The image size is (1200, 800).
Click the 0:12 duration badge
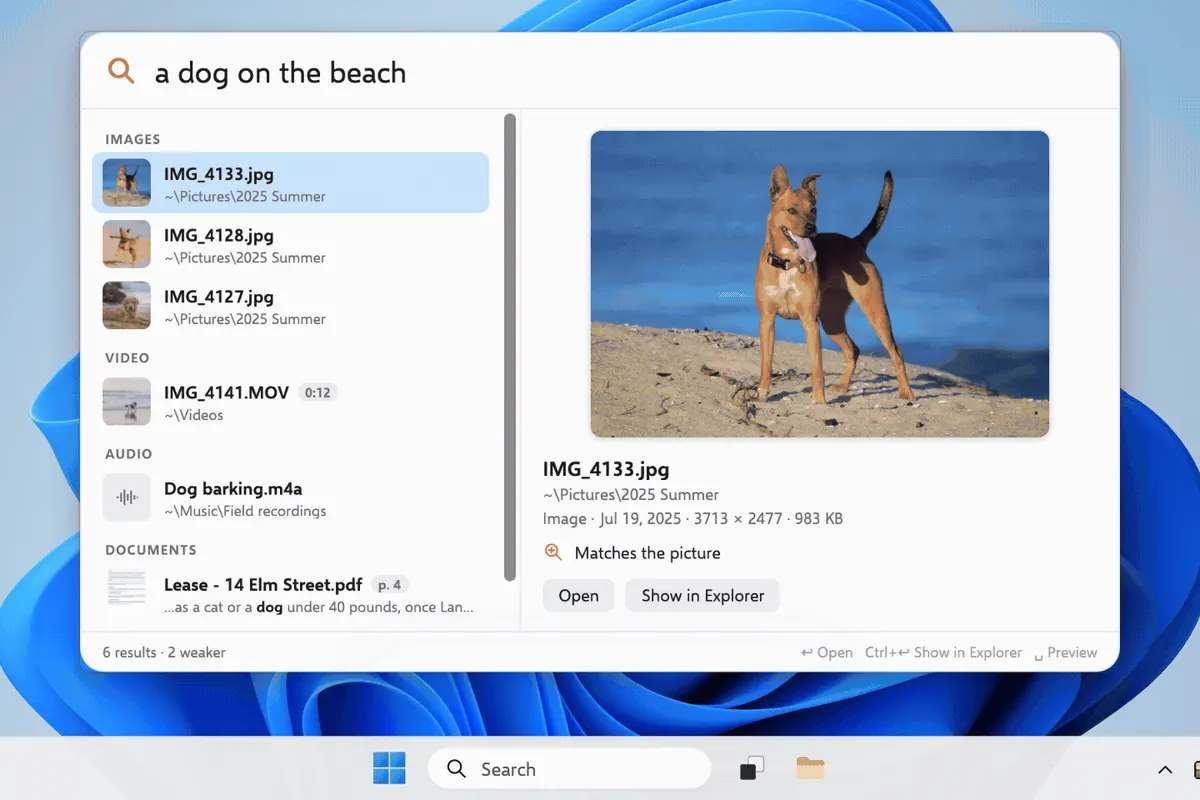[x=318, y=392]
